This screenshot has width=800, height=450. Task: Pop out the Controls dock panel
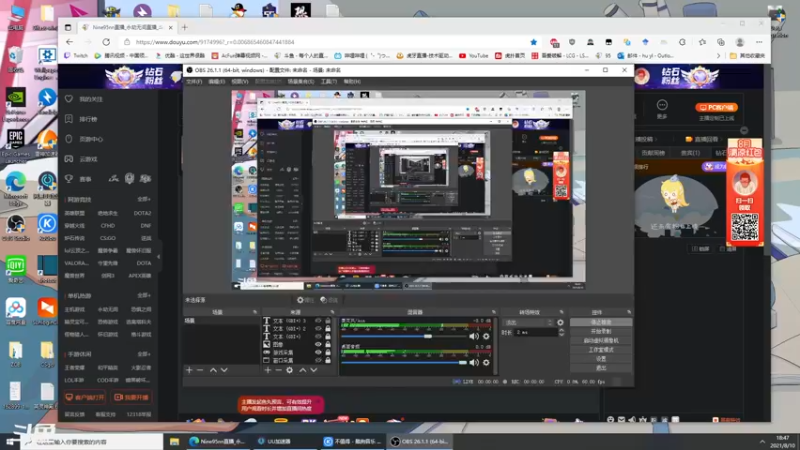pyautogui.click(x=629, y=312)
